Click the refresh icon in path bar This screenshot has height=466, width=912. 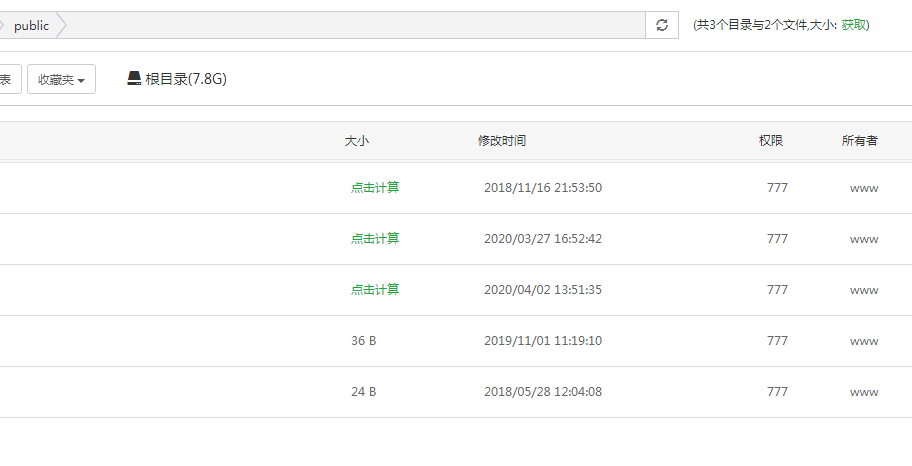tap(661, 26)
